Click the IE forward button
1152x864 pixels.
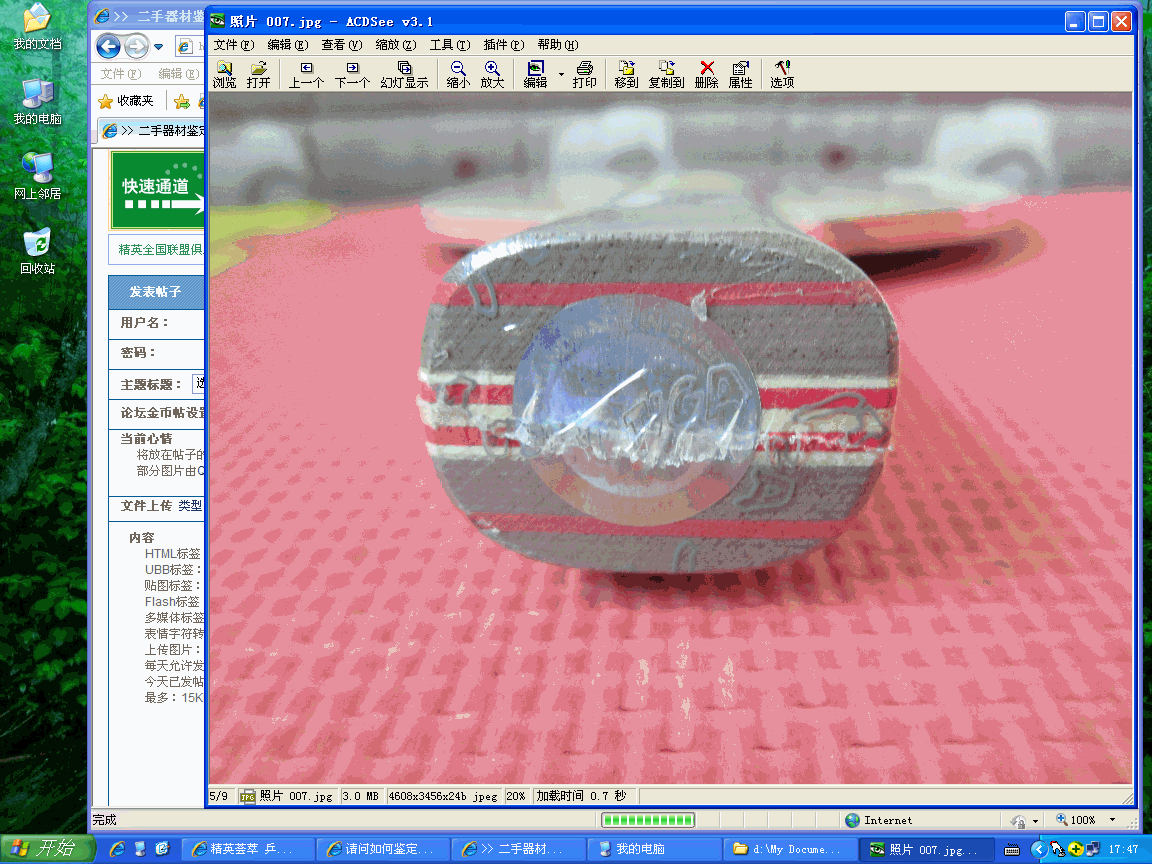136,47
